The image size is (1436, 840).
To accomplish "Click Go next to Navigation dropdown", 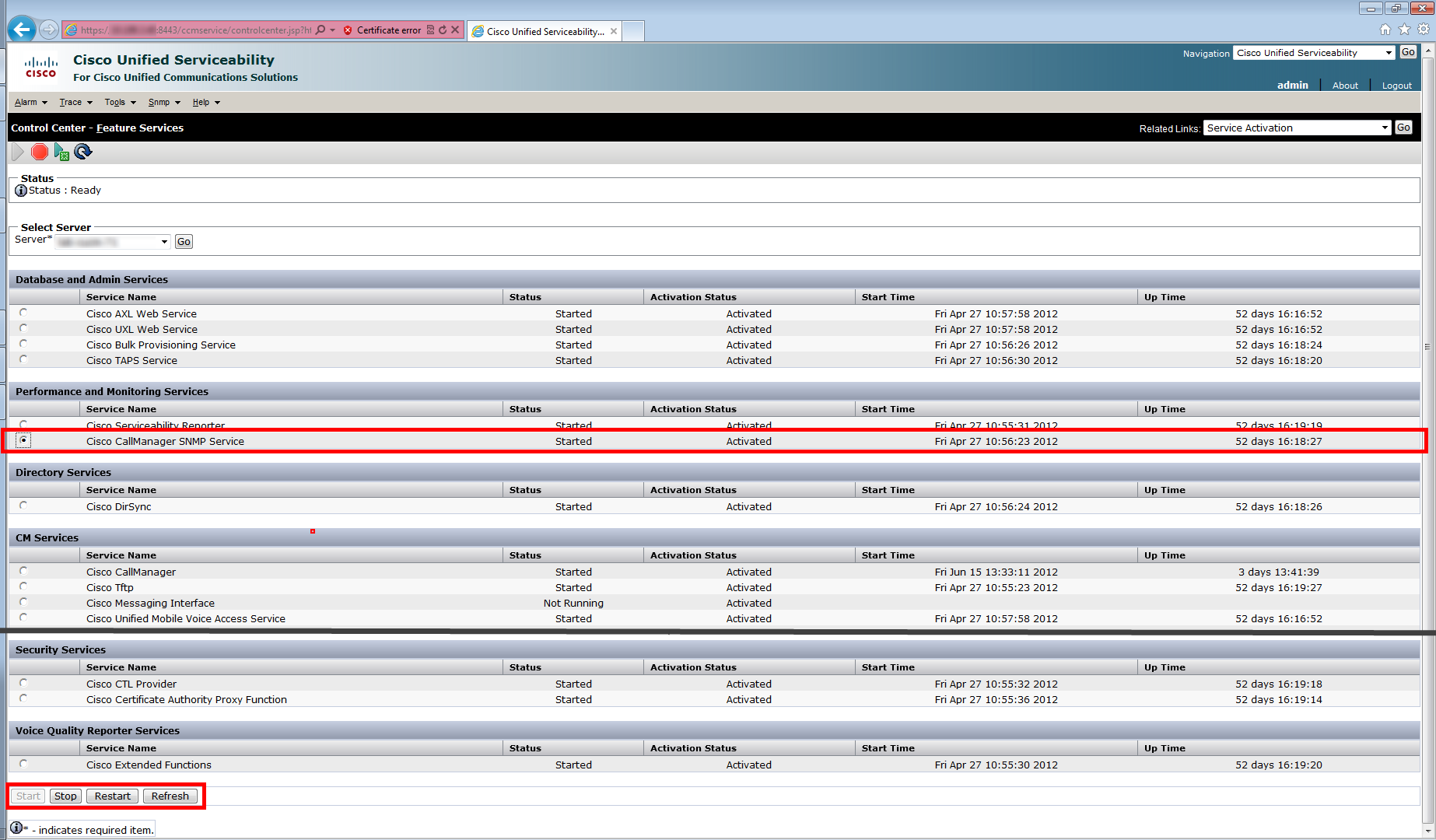I will pos(1408,52).
